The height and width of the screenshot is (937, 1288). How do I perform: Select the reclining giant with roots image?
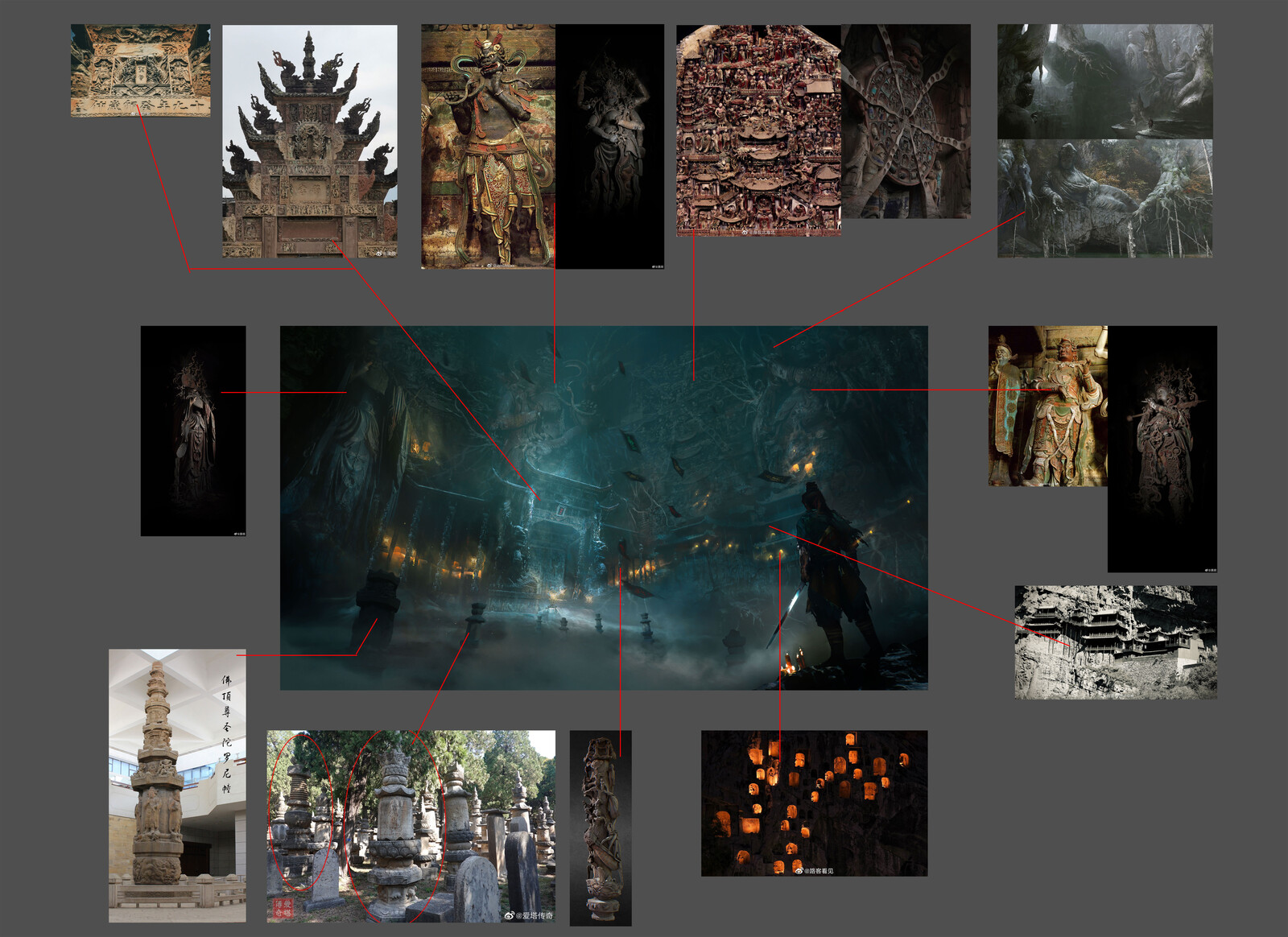(x=1105, y=199)
